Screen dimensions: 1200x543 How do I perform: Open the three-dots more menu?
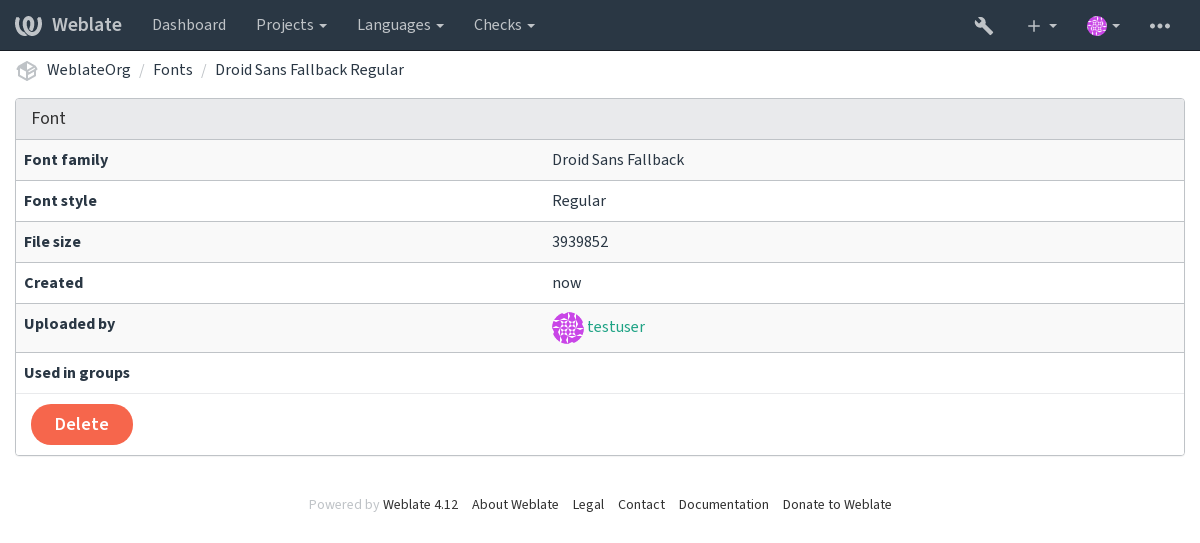click(1160, 25)
